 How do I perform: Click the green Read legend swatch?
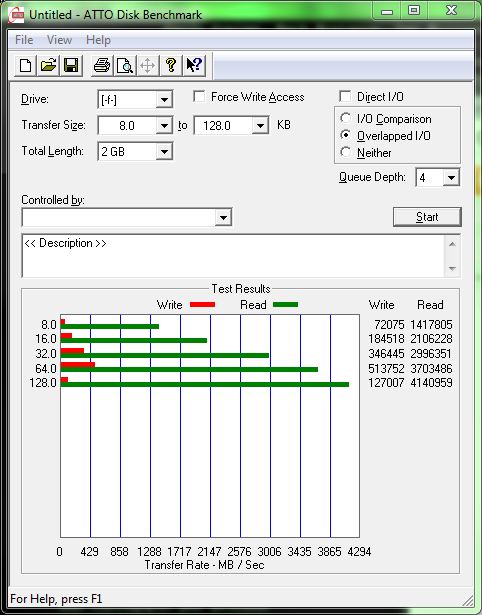click(286, 304)
